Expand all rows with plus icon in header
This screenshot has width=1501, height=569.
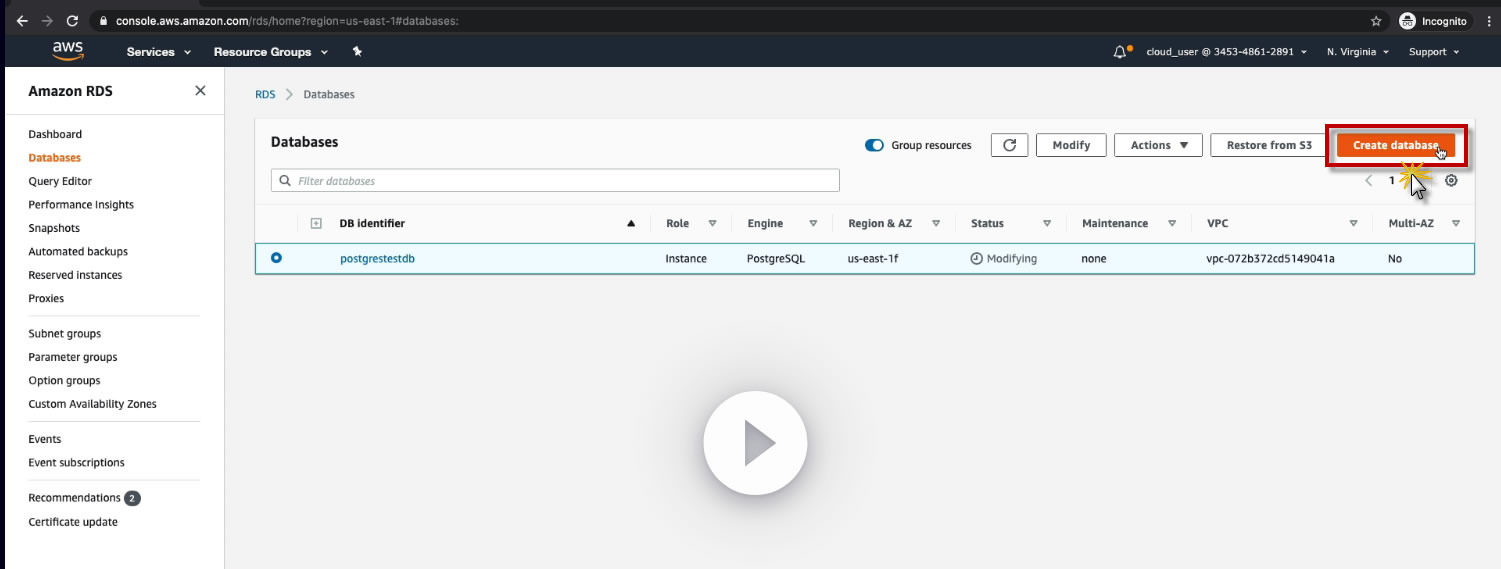pyautogui.click(x=316, y=223)
